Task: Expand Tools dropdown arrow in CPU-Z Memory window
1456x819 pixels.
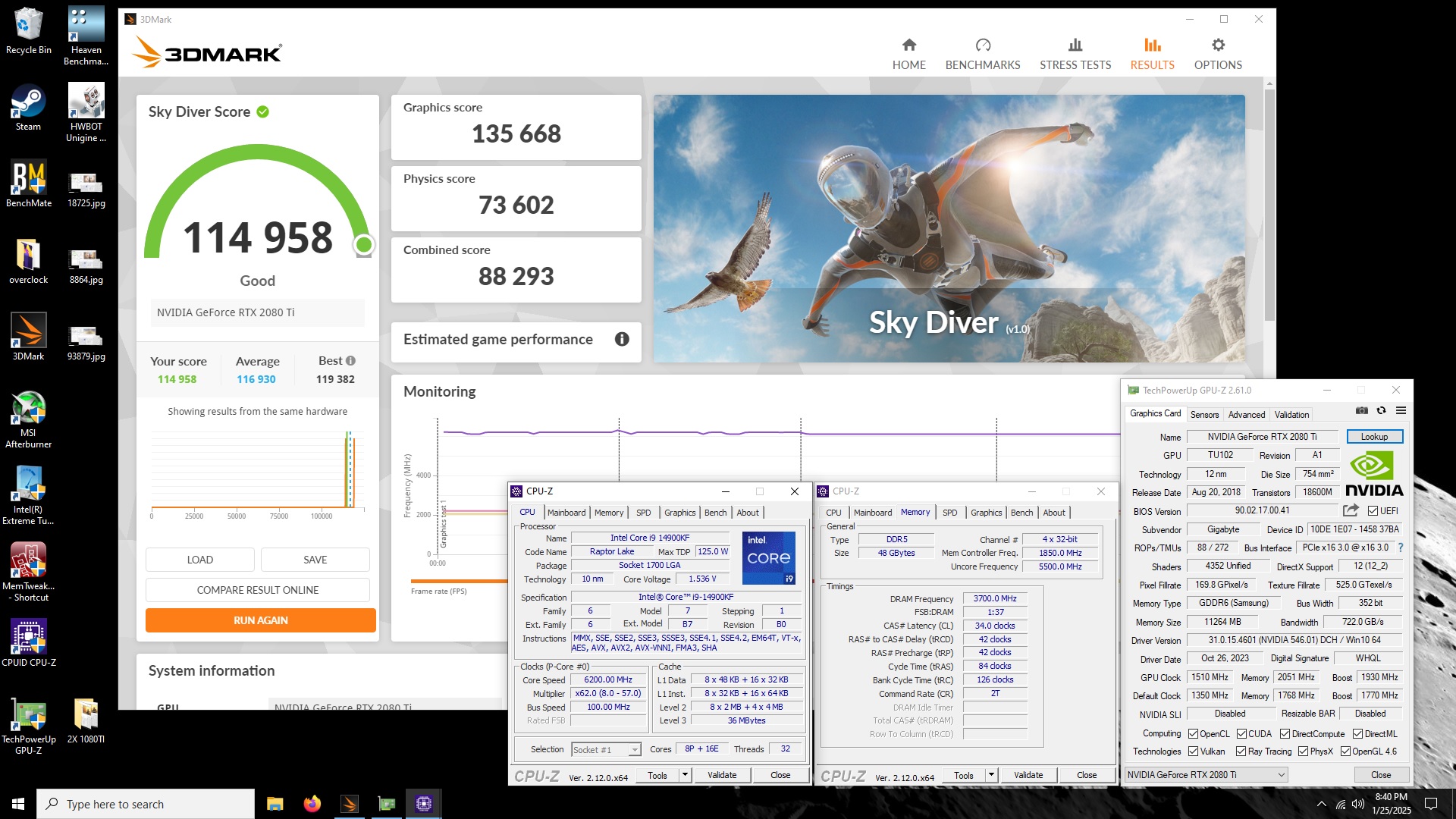Action: click(991, 775)
